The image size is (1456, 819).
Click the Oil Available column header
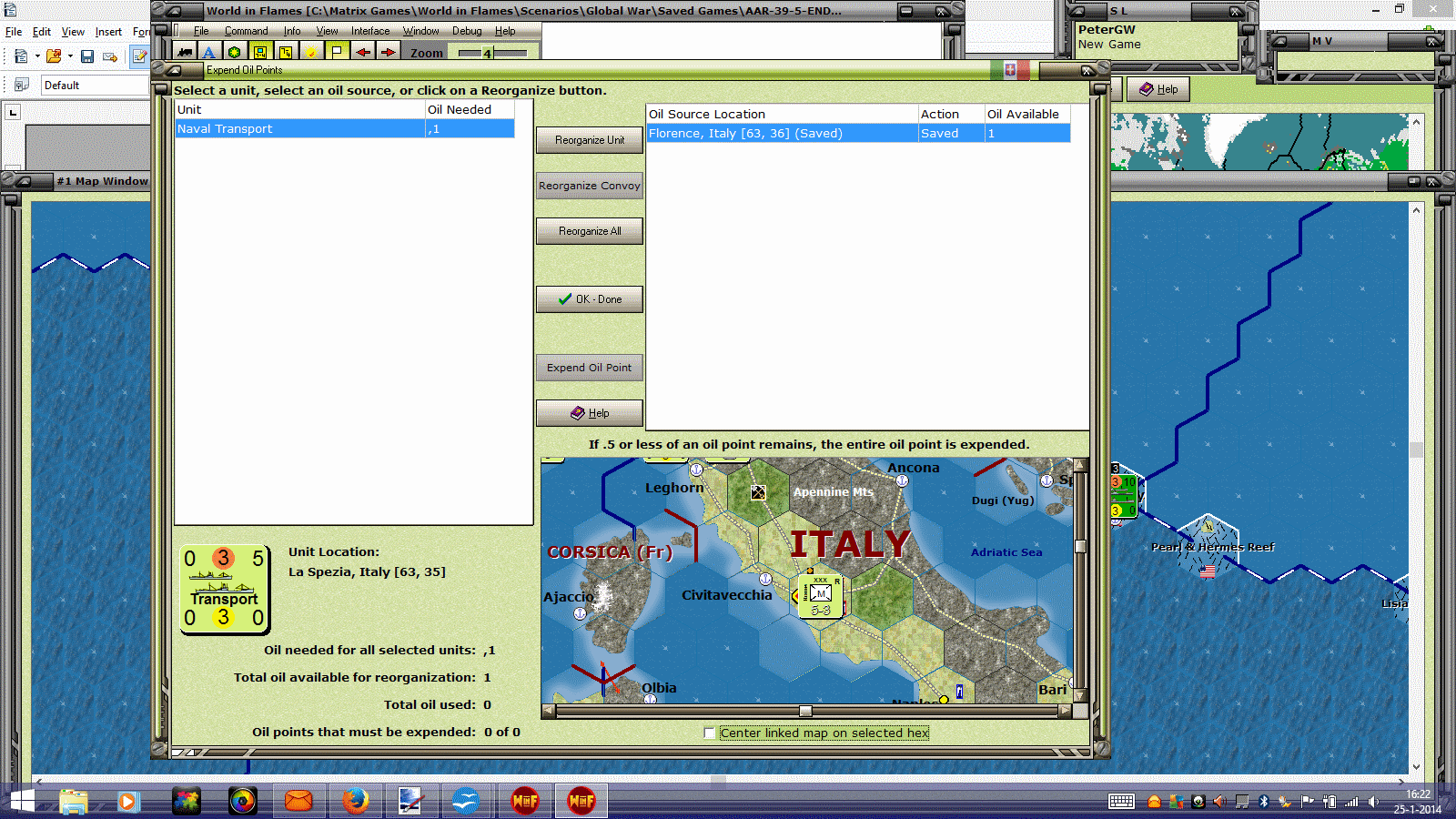point(1026,114)
